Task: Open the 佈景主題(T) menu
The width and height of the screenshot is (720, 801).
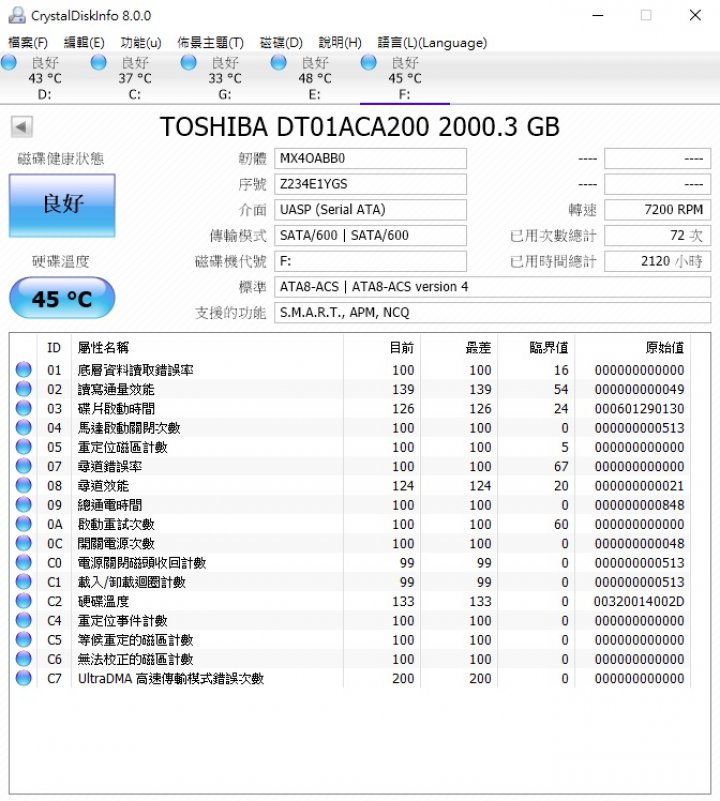Action: point(211,42)
